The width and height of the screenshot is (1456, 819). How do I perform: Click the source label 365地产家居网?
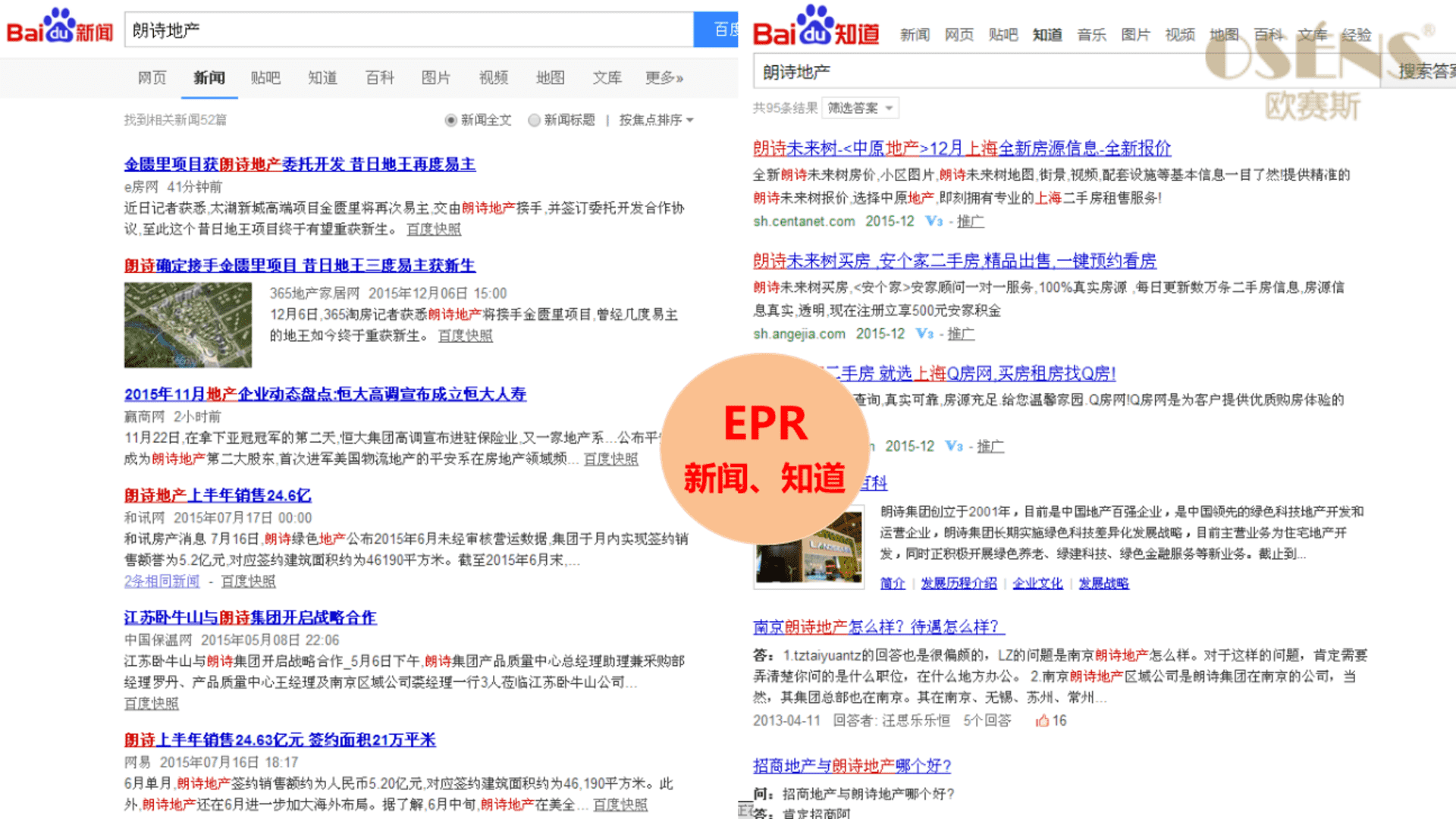[315, 293]
